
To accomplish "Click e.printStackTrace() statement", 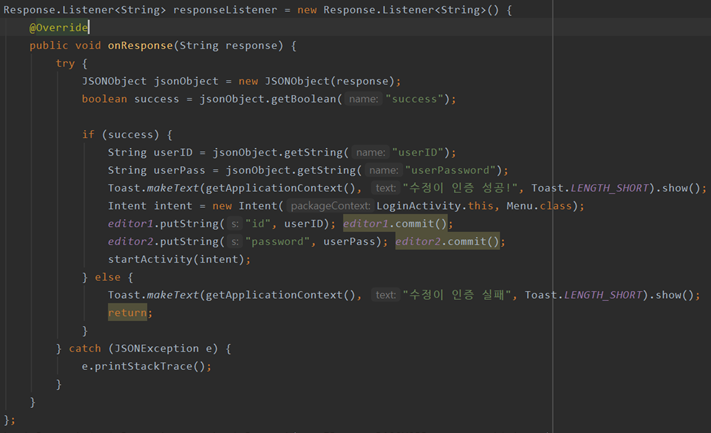I will (146, 366).
